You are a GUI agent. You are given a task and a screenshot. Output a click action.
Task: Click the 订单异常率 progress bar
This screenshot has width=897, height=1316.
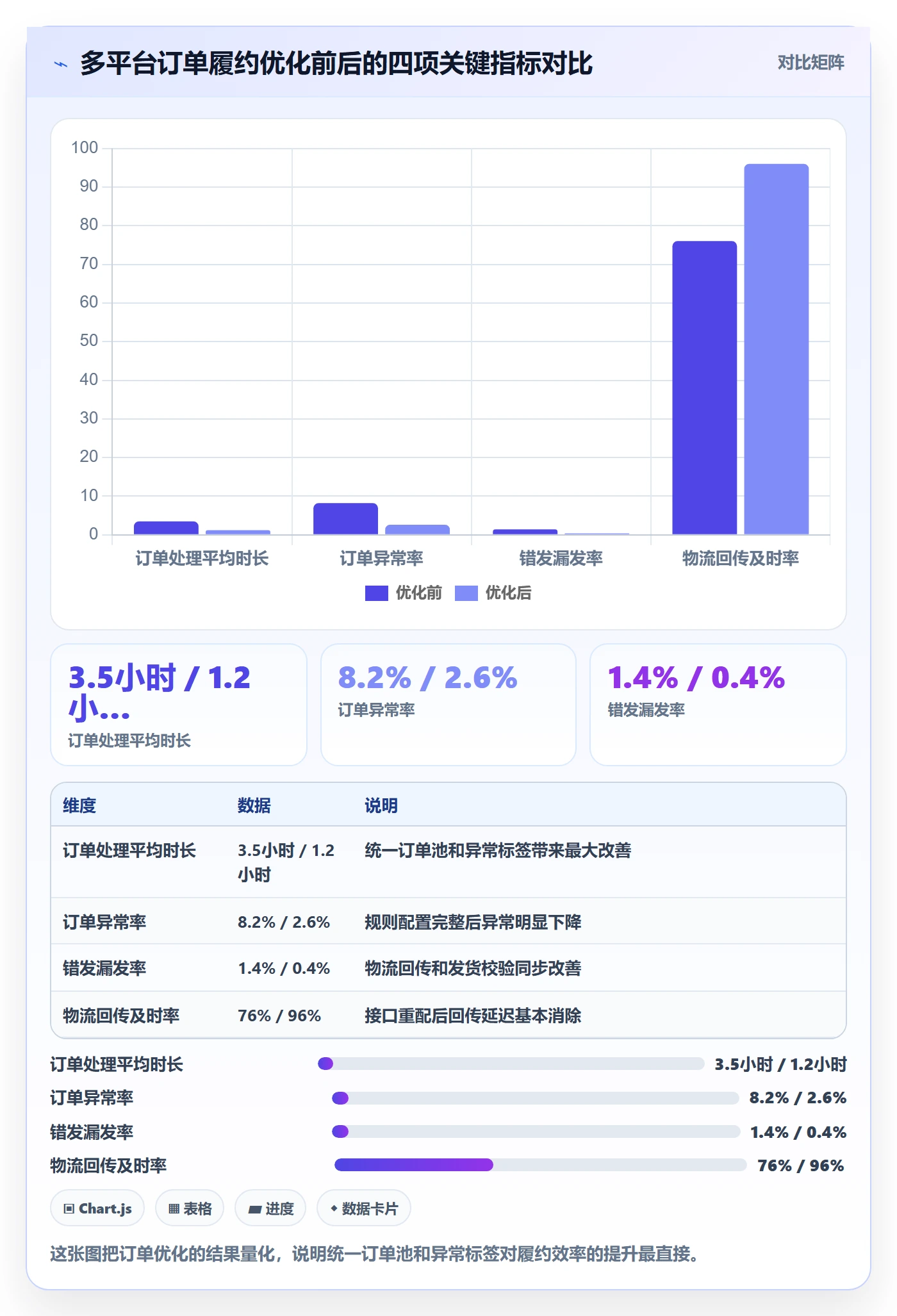pyautogui.click(x=536, y=1098)
